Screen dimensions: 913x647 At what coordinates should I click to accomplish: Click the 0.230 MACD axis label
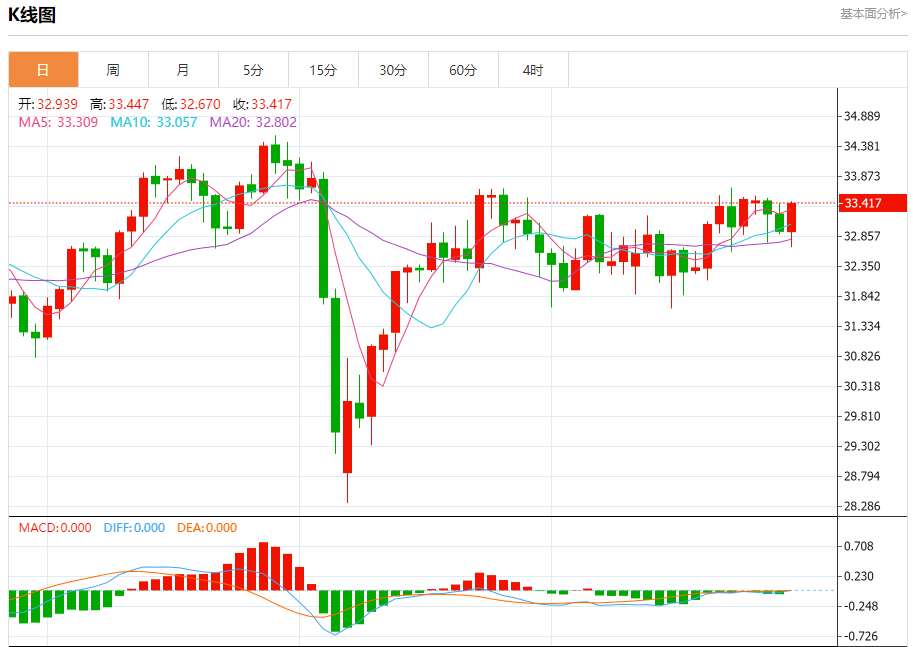click(x=859, y=577)
